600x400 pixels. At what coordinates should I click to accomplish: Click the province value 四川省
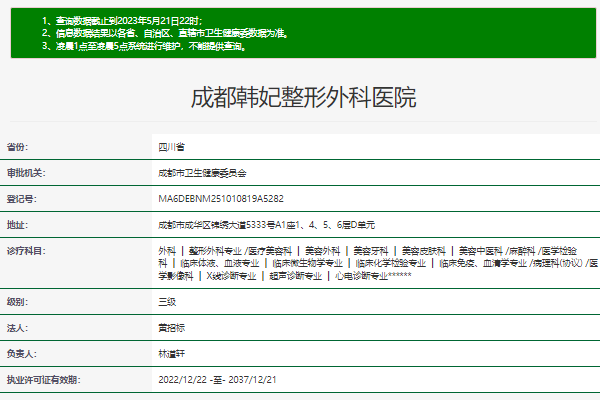(x=171, y=147)
